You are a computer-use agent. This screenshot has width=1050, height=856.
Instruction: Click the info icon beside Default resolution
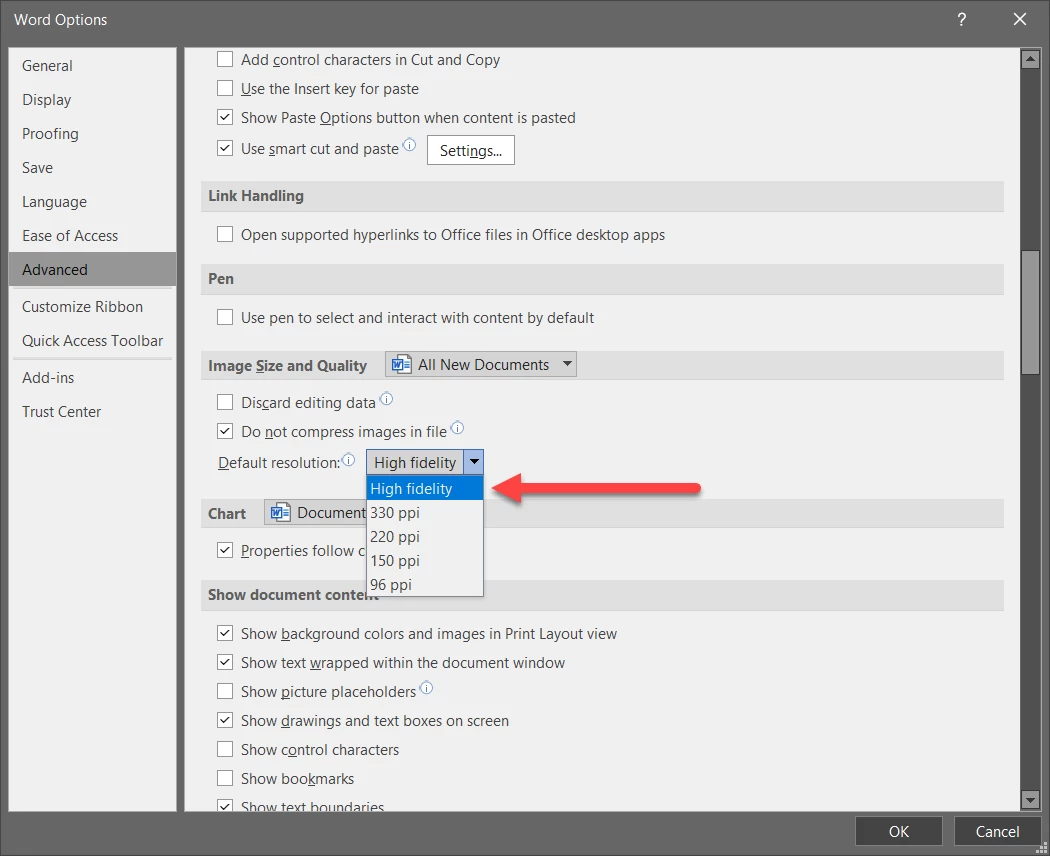pos(348,459)
